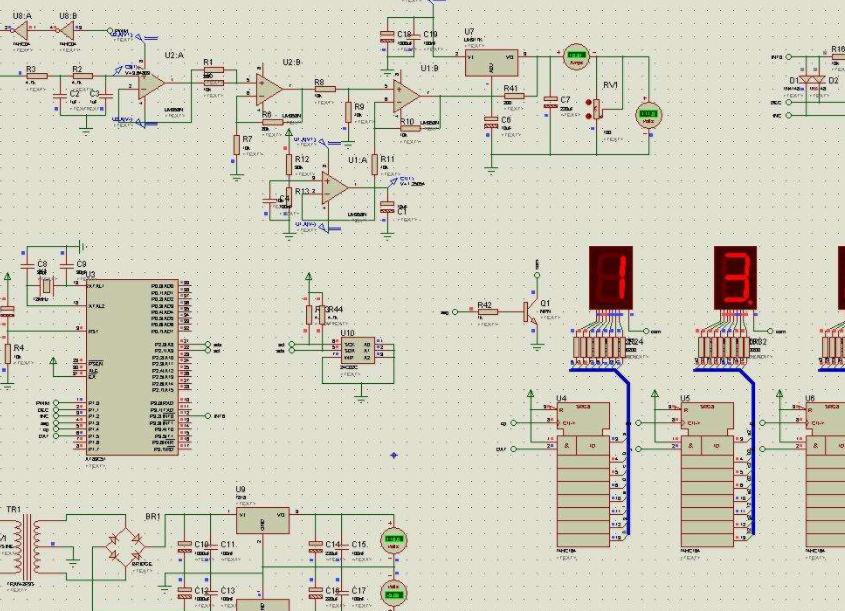
Task: Click the lower red actuator on RV1
Action: [x=588, y=116]
